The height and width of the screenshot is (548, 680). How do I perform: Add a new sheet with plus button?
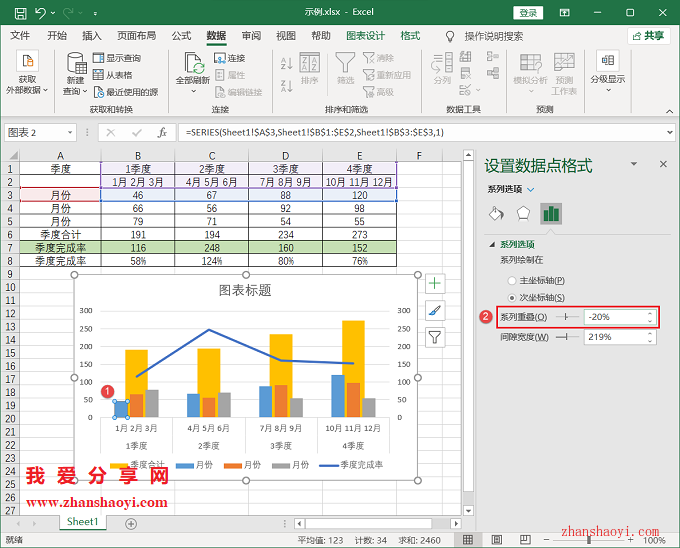pyautogui.click(x=131, y=524)
